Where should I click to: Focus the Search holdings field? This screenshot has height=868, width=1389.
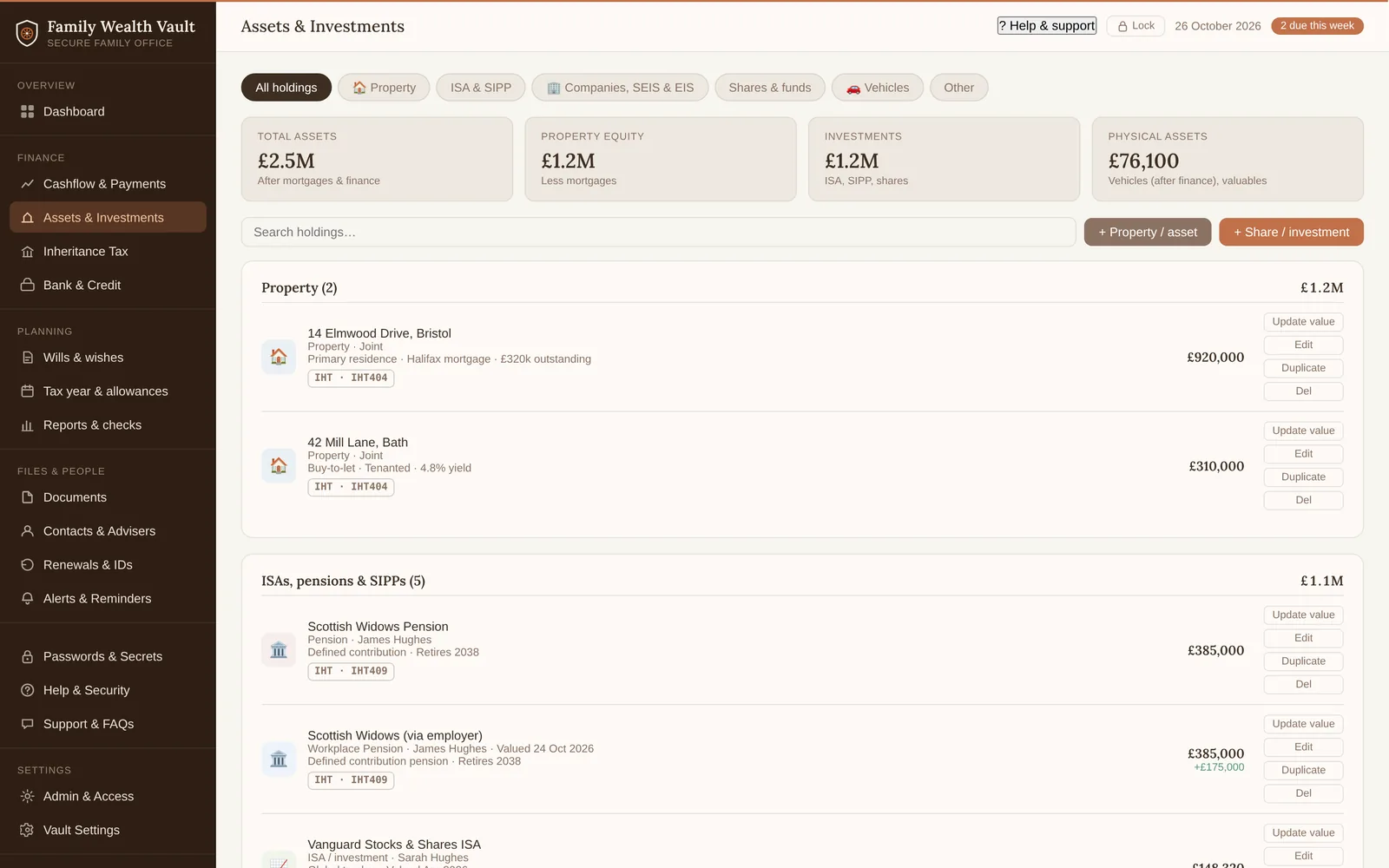[658, 232]
